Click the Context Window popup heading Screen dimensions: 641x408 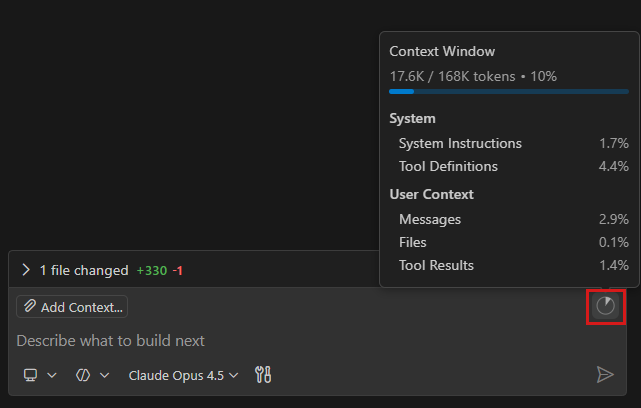[442, 51]
